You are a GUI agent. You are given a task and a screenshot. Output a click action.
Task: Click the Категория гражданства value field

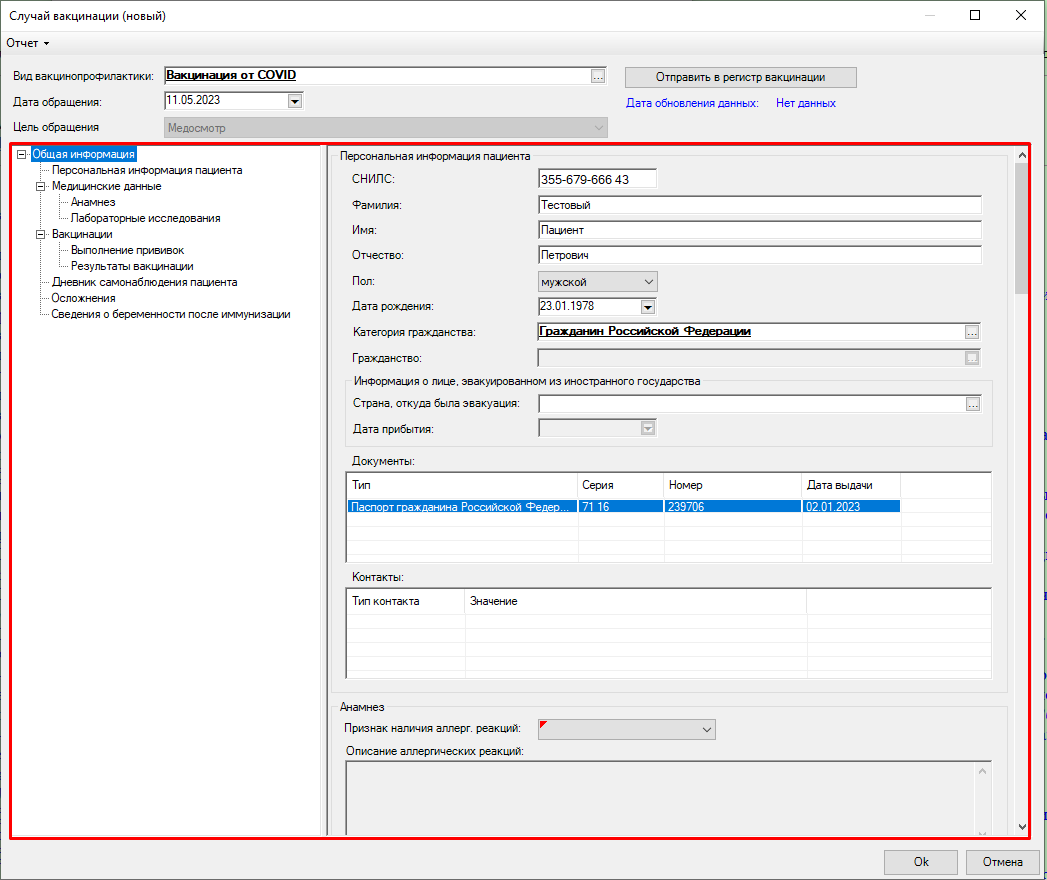pyautogui.click(x=751, y=332)
